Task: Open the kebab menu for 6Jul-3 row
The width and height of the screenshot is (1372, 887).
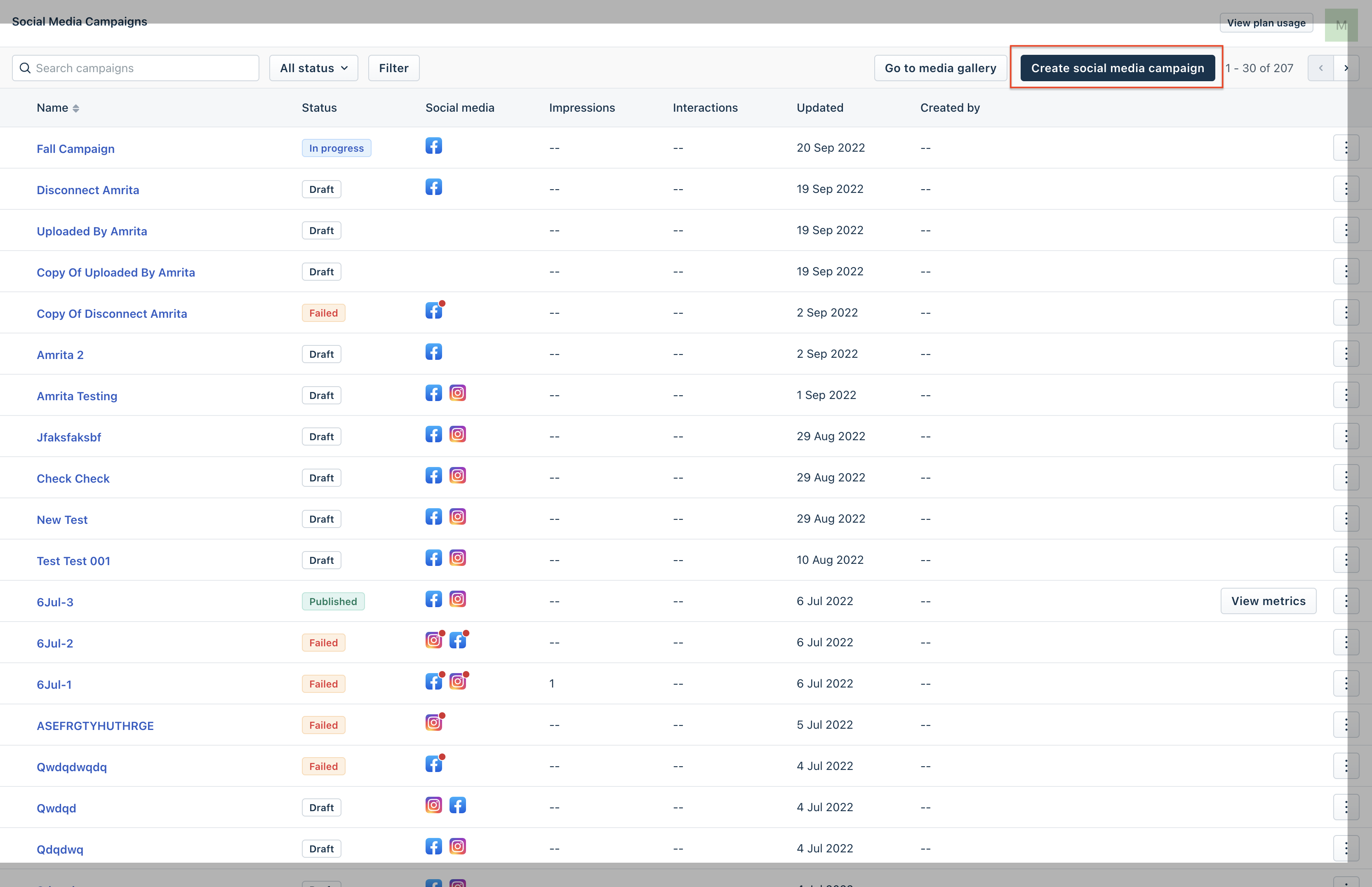Action: point(1346,601)
